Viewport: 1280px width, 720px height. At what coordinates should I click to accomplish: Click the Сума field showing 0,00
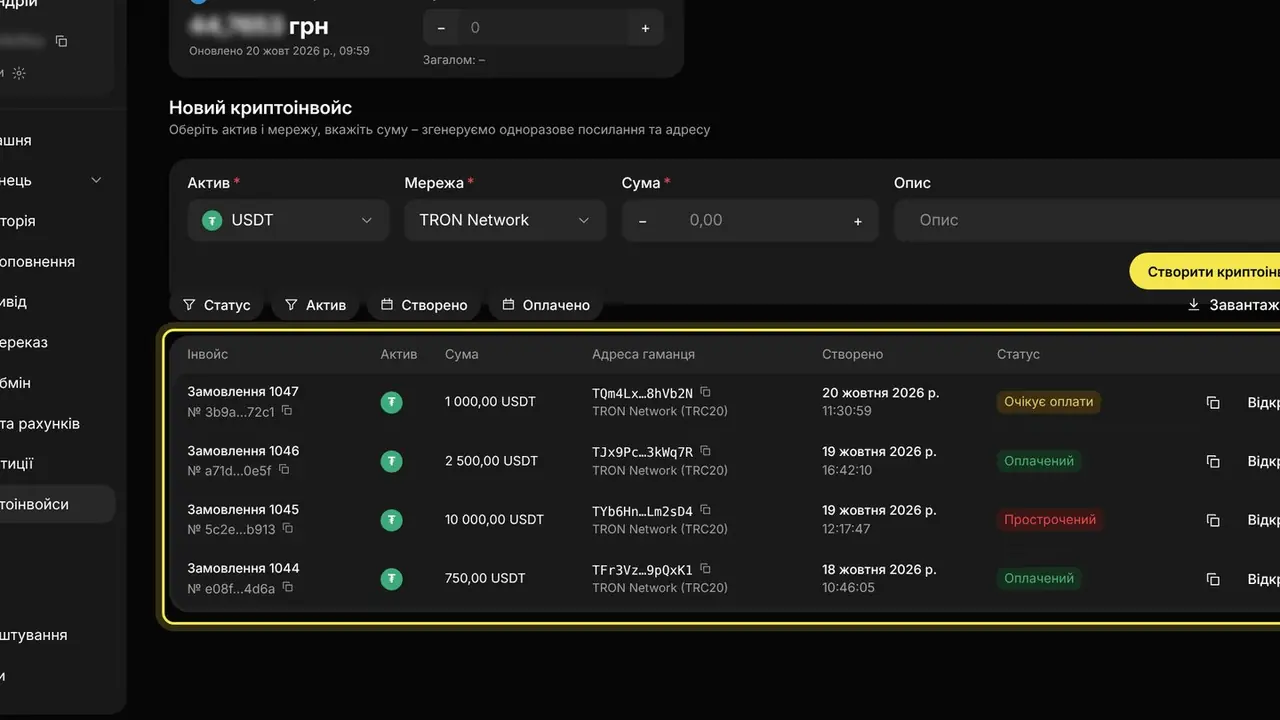pos(750,220)
